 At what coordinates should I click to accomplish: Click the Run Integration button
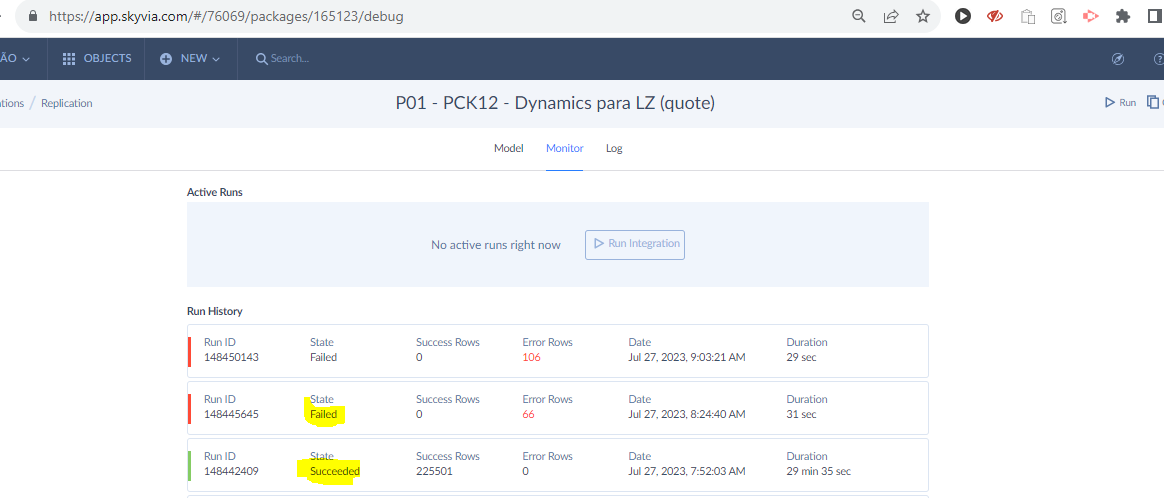(x=635, y=244)
